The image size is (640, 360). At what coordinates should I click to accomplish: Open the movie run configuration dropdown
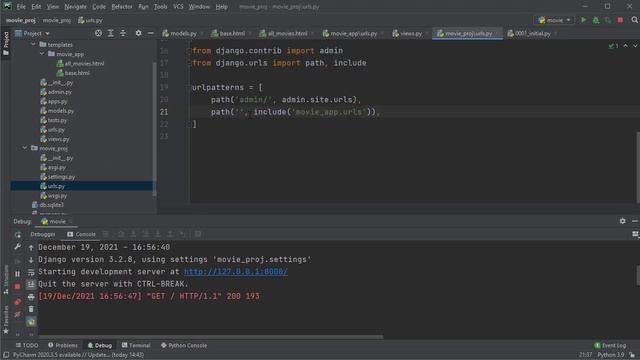click(x=554, y=20)
